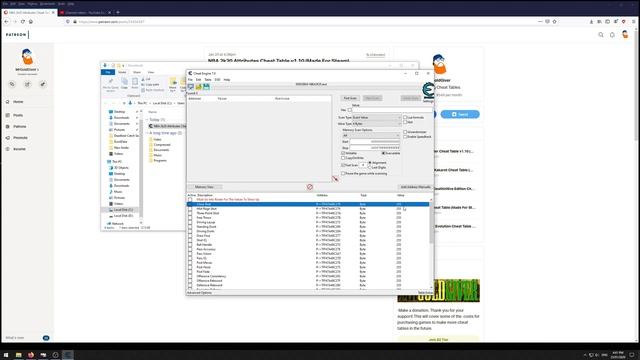Open File Explorer from the taskbar
The width and height of the screenshot is (640, 360).
tap(18, 355)
